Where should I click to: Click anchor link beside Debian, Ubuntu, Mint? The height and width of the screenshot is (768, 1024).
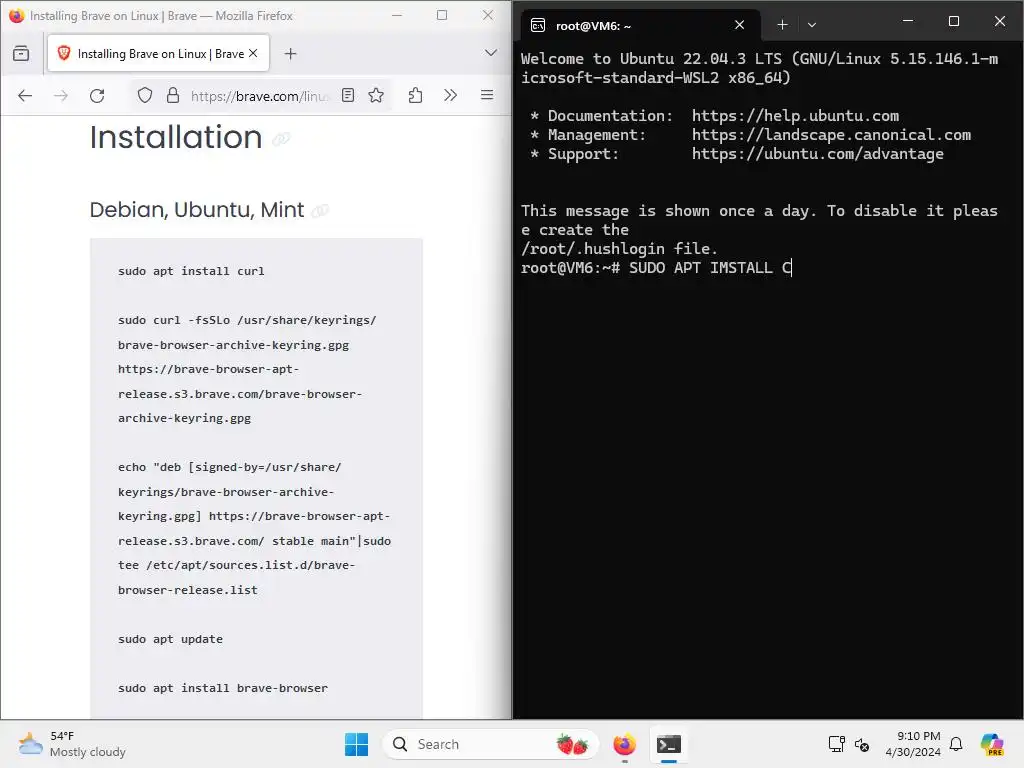tap(320, 211)
